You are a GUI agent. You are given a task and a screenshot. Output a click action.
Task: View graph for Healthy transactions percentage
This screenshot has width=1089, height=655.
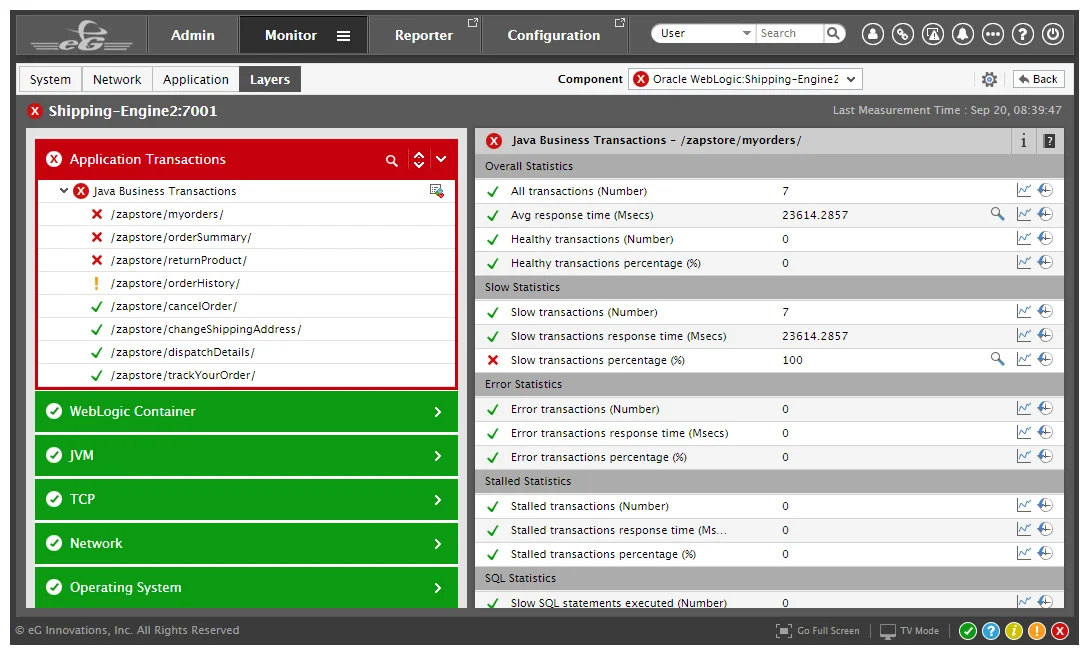pos(1024,262)
